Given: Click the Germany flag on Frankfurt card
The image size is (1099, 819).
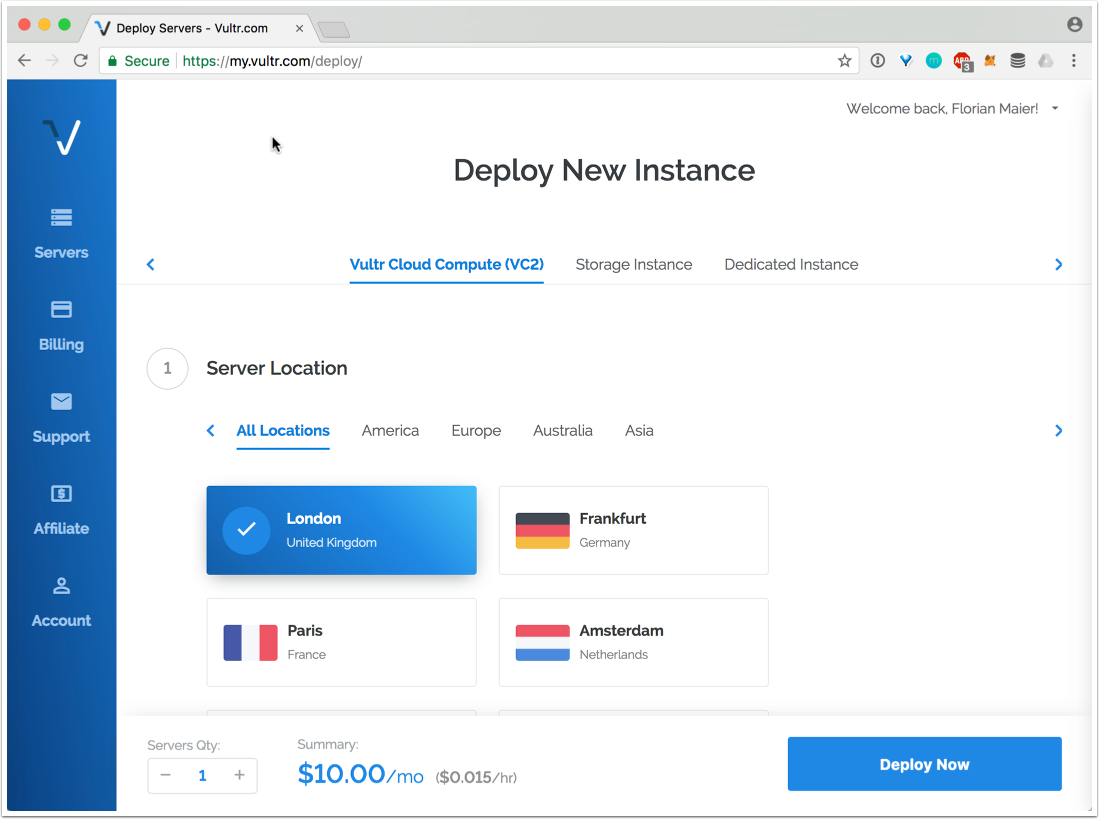Looking at the screenshot, I should [542, 530].
